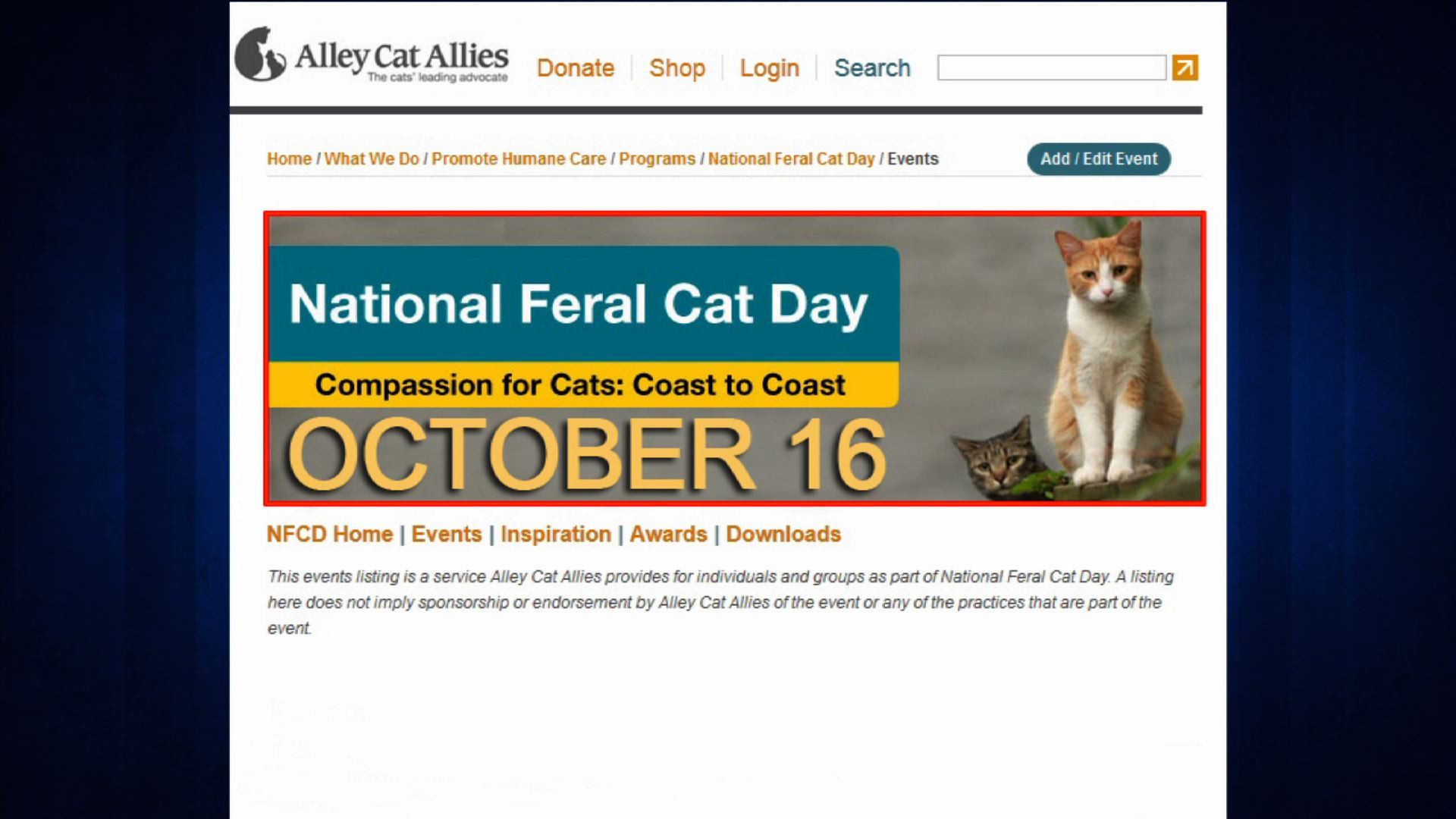1456x819 pixels.
Task: Focus the search text field
Action: [x=1051, y=67]
